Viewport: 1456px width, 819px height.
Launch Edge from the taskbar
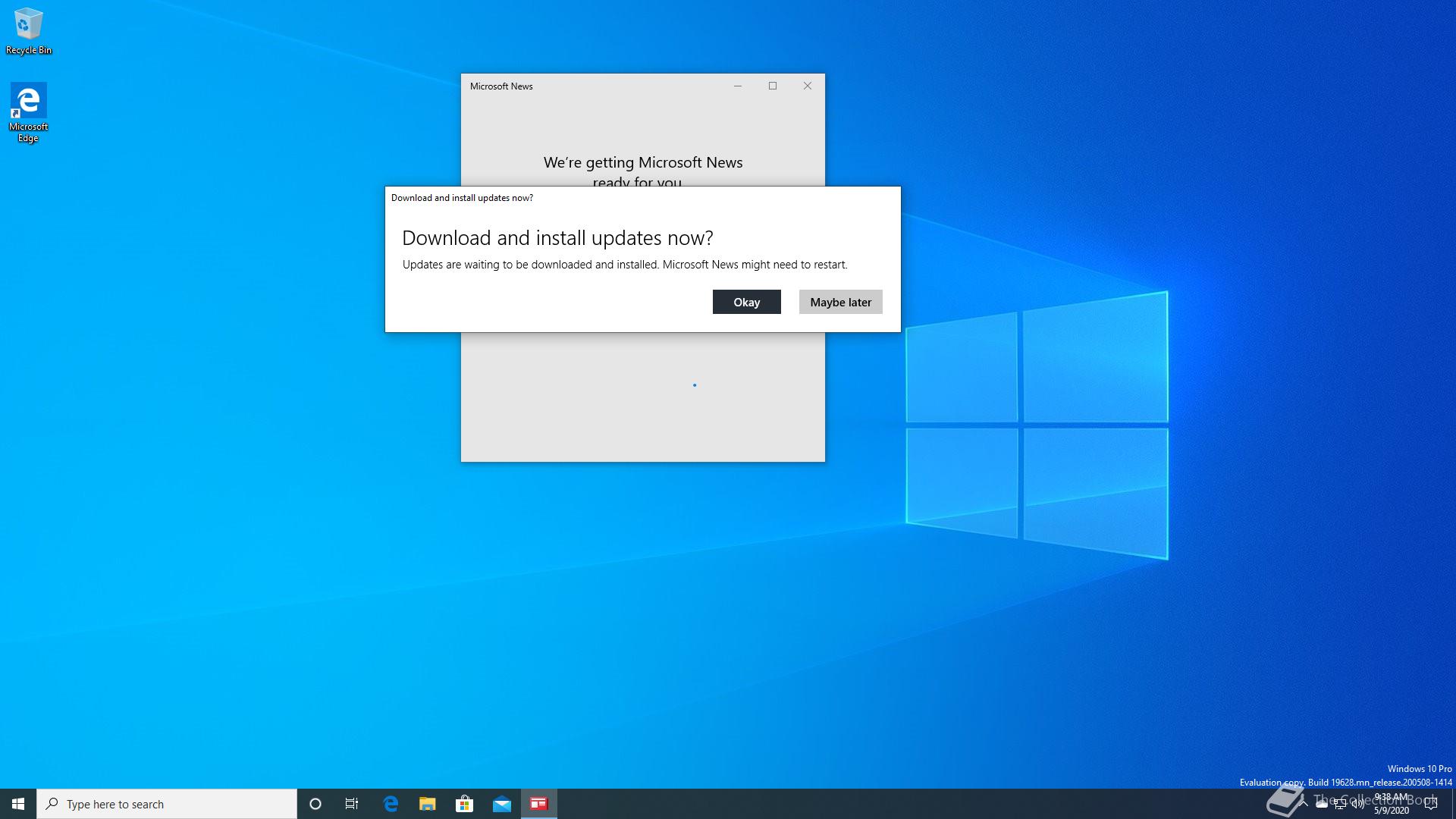[x=391, y=804]
